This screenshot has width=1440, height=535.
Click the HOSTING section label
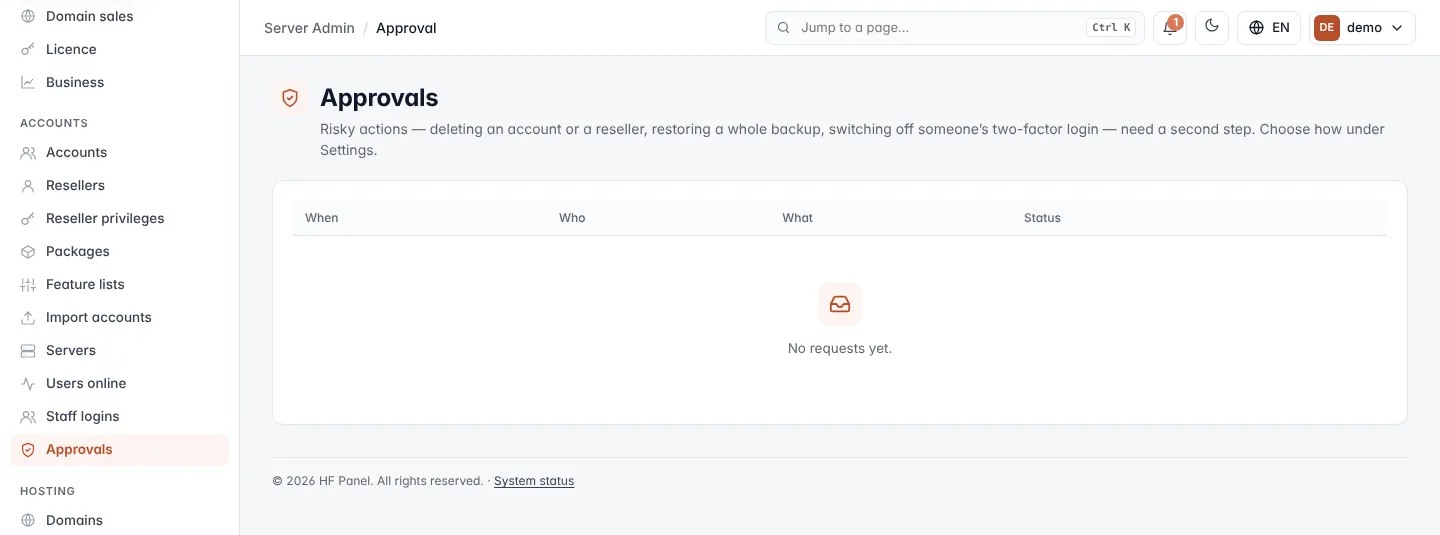[x=47, y=491]
